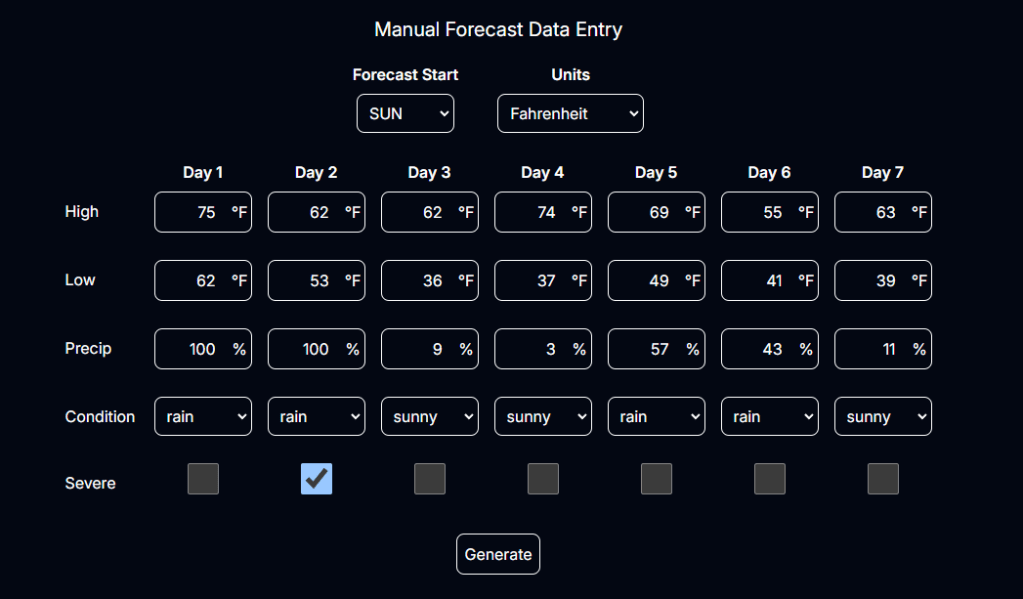1023x599 pixels.
Task: Expand the Day 7 Condition selector
Action: pyautogui.click(x=883, y=417)
